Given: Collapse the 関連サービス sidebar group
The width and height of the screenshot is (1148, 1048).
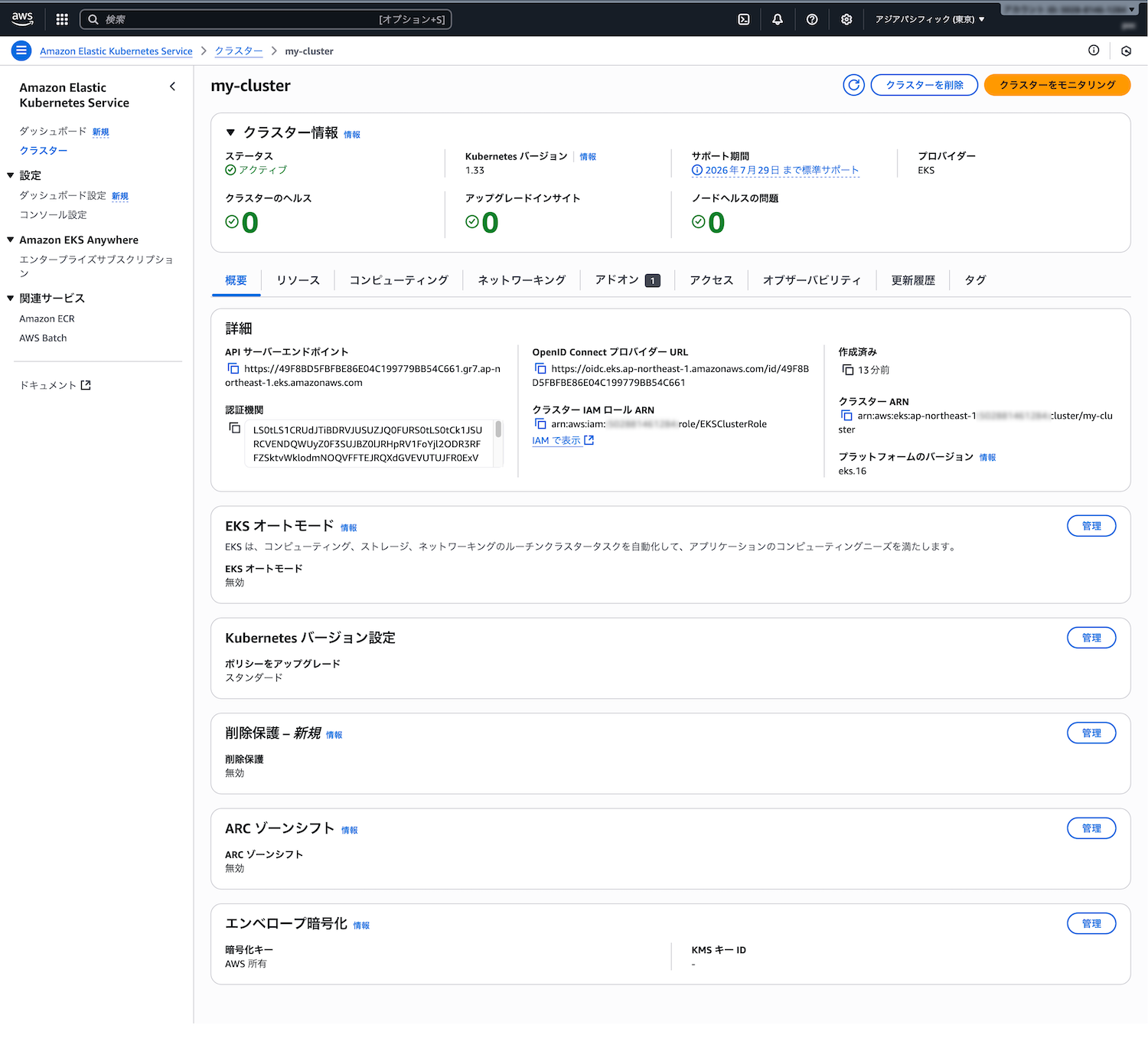Looking at the screenshot, I should click(x=11, y=298).
